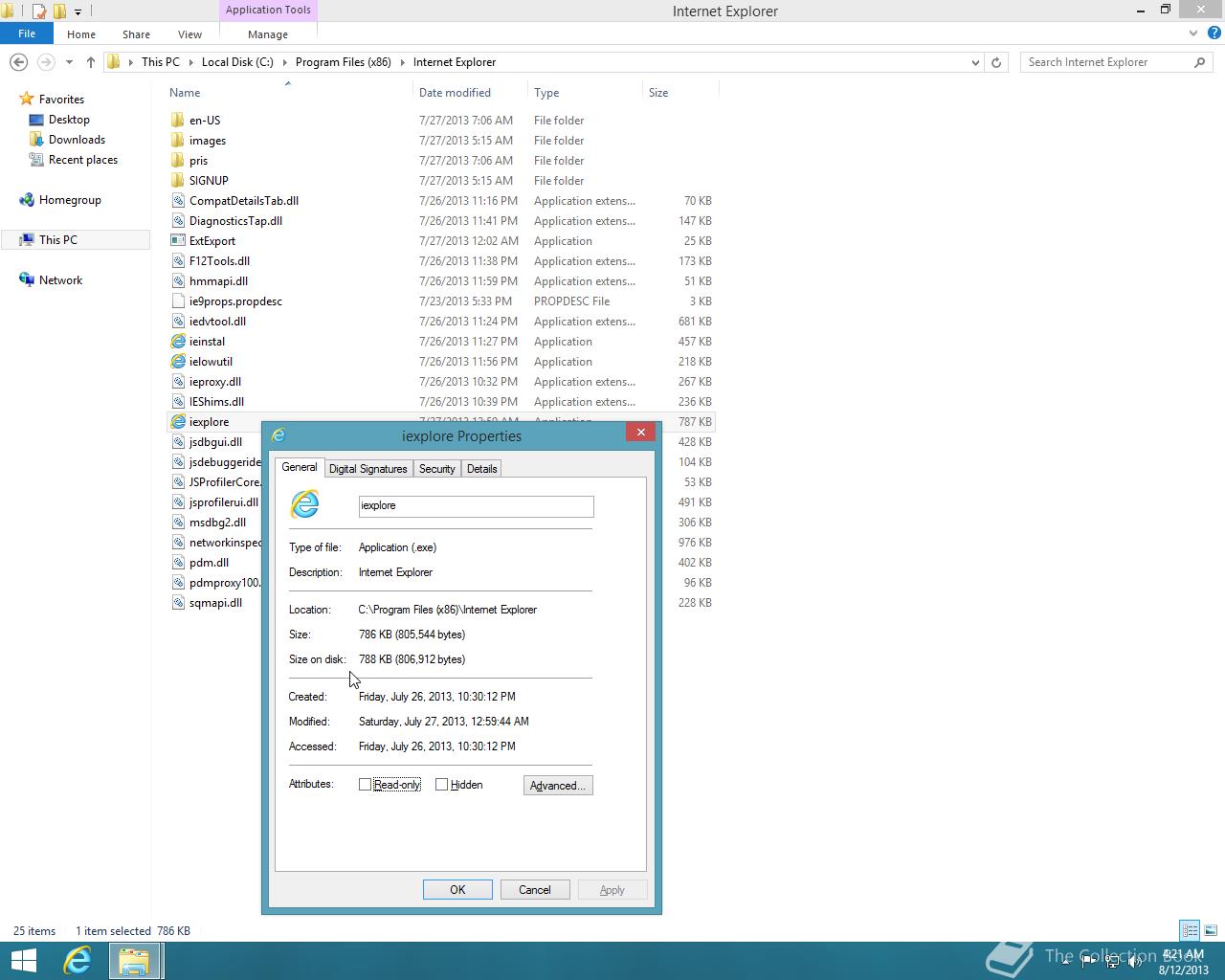This screenshot has width=1225, height=980.
Task: Switch to the Share ribbon tab
Action: 136,34
